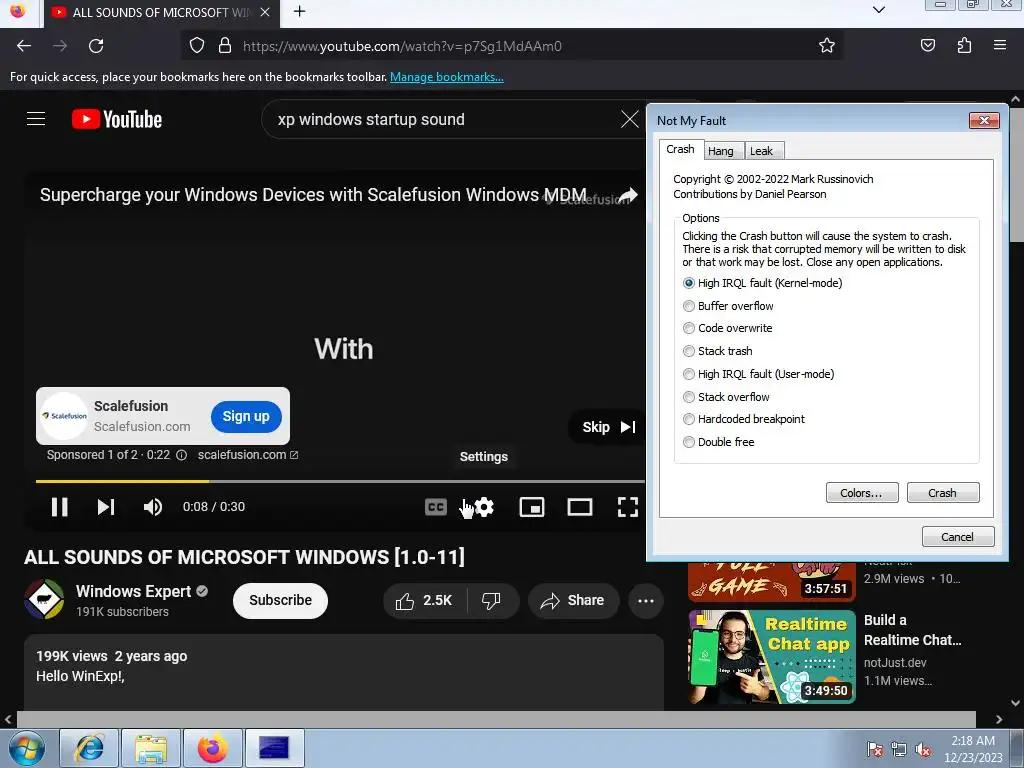
Task: Switch to Firefox in the taskbar
Action: (213, 748)
